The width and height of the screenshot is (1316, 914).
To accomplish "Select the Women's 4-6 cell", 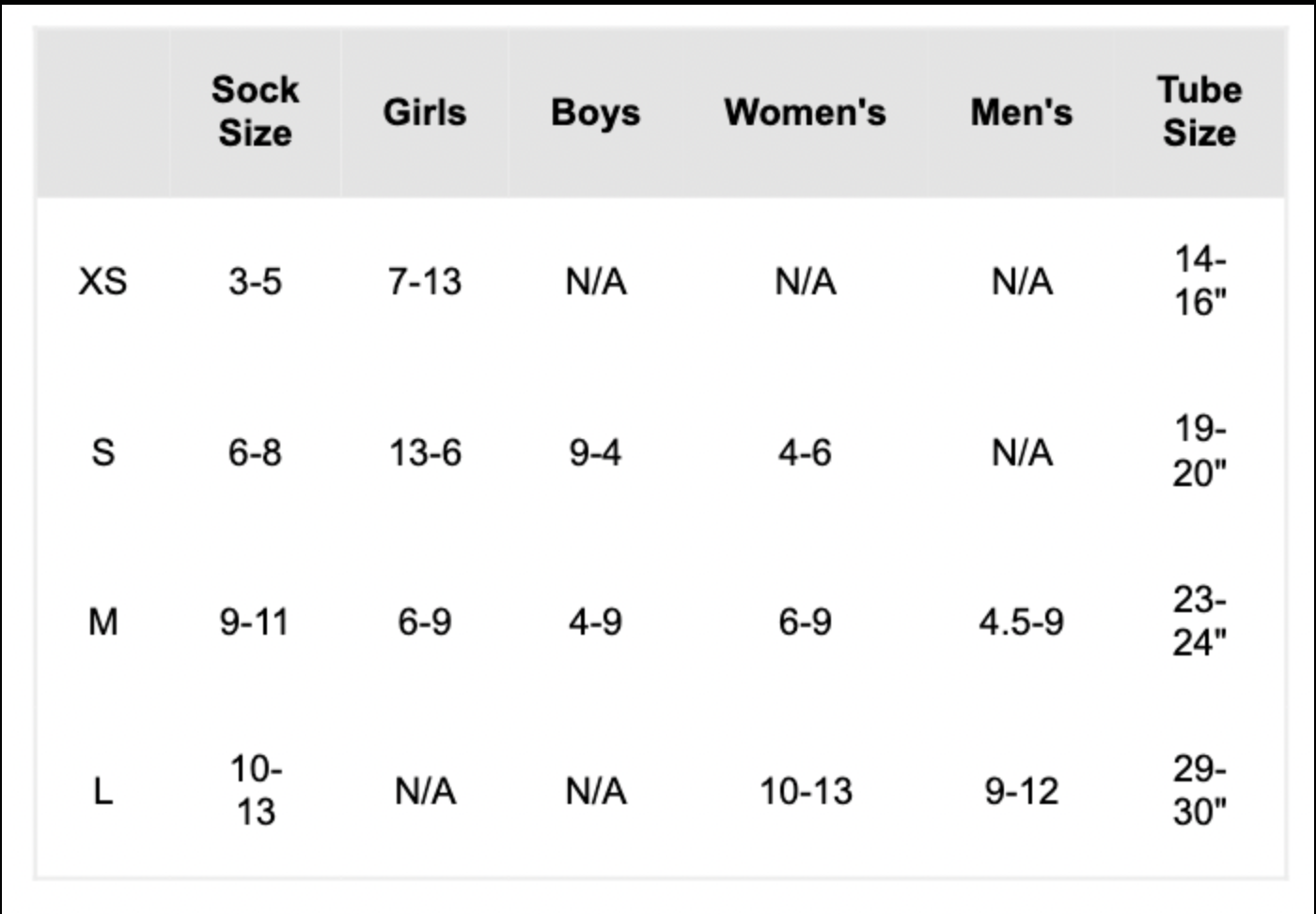I will [x=805, y=452].
